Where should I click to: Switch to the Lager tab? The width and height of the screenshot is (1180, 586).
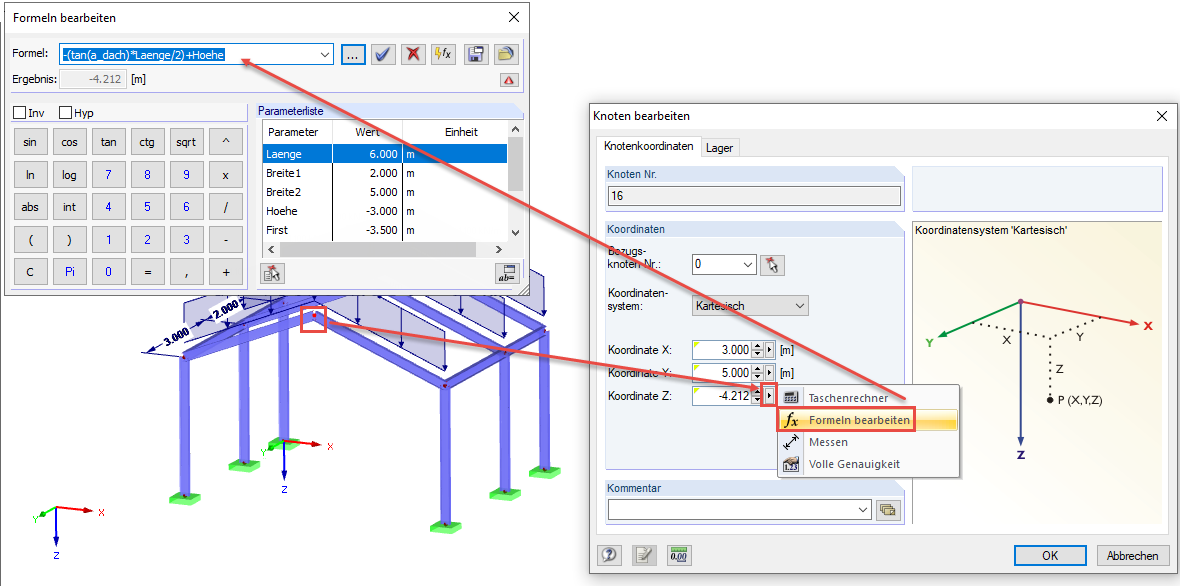pos(719,148)
